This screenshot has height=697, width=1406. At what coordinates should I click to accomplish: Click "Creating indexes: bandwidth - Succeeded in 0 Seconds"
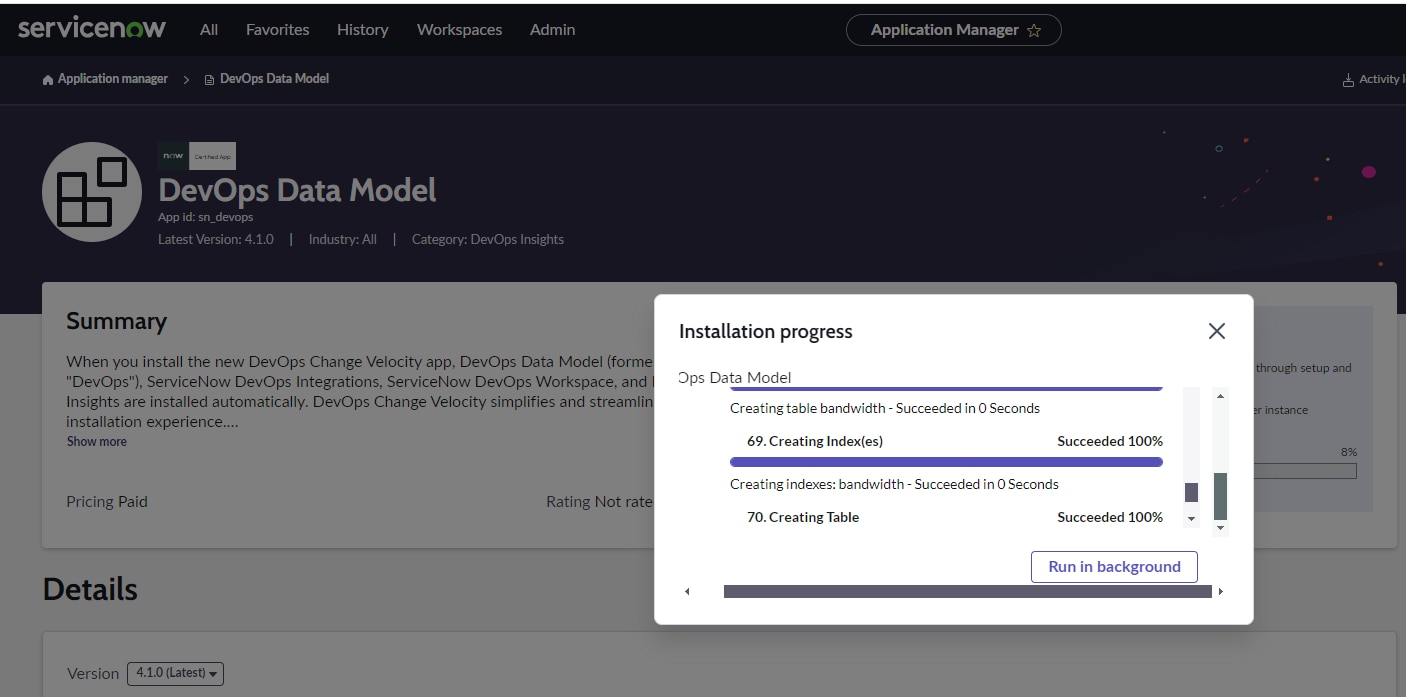click(894, 484)
